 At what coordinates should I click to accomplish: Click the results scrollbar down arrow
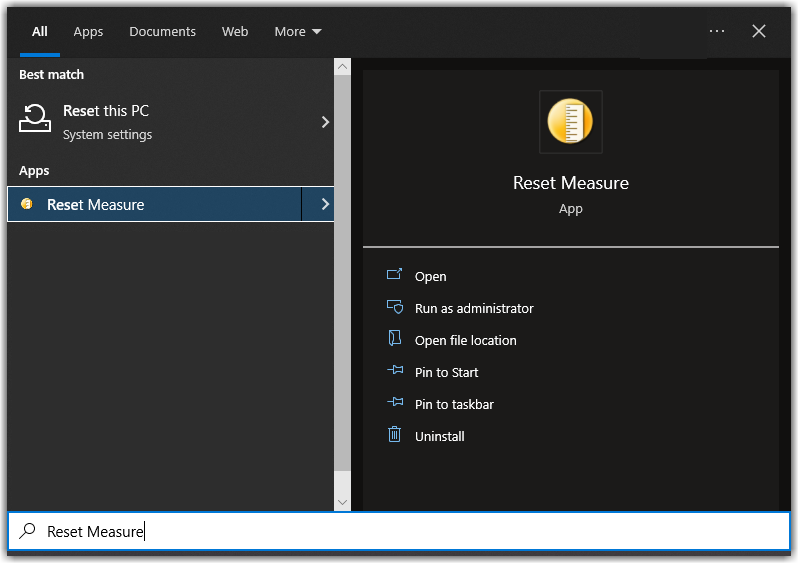tap(342, 502)
